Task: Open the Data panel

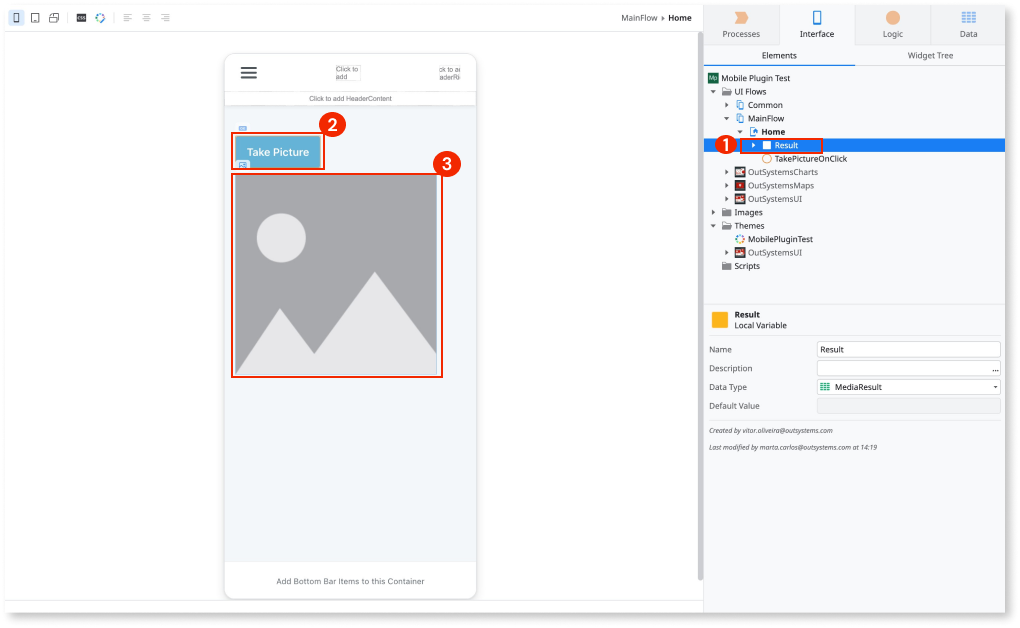Action: tap(967, 24)
